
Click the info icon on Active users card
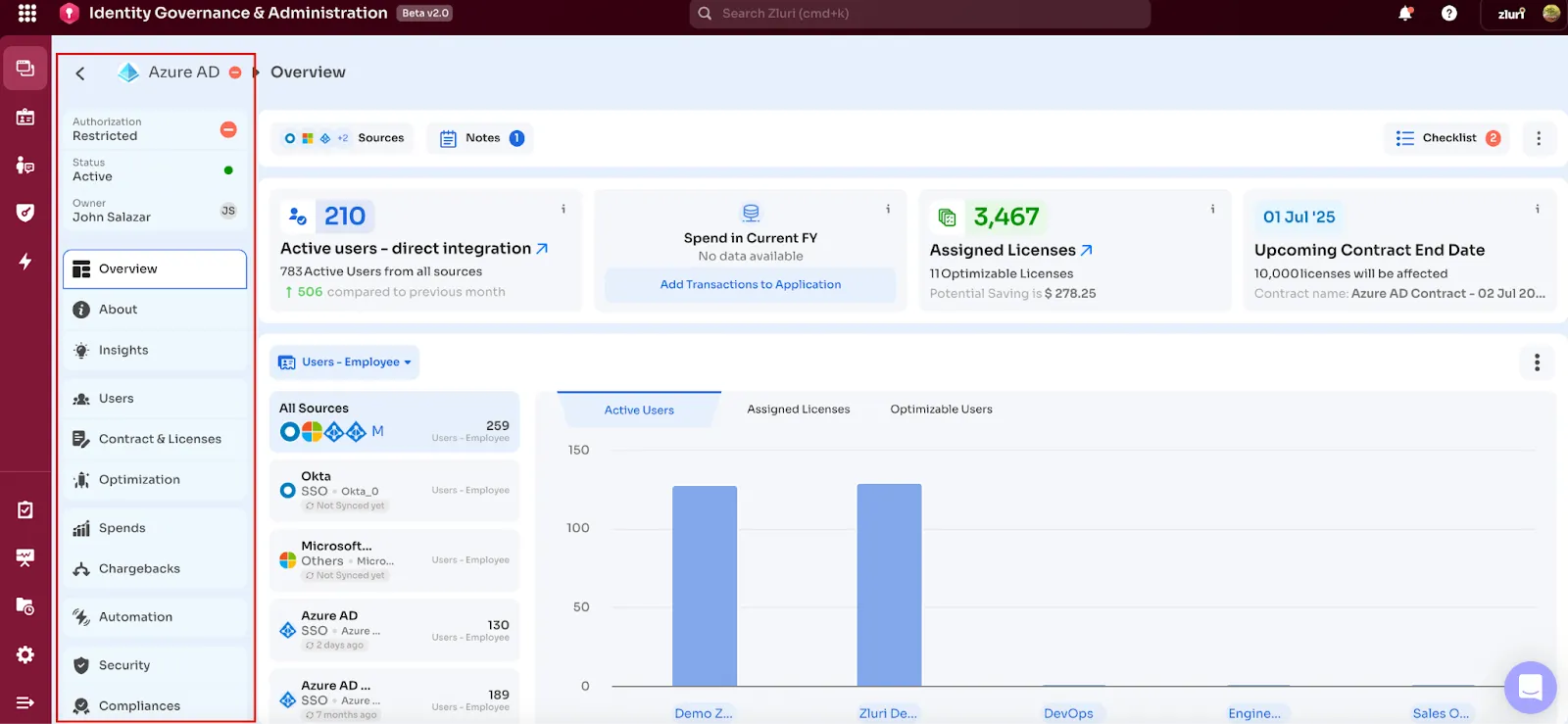(x=563, y=209)
